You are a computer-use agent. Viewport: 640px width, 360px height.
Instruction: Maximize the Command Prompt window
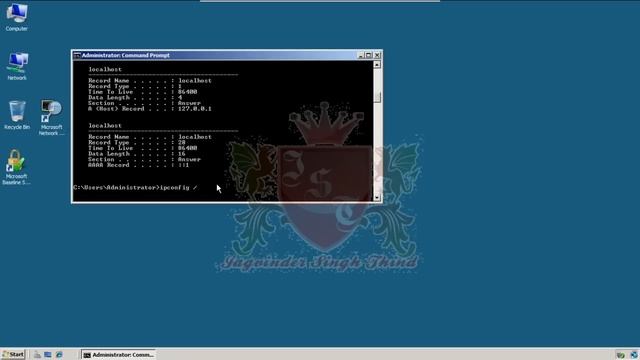point(369,55)
